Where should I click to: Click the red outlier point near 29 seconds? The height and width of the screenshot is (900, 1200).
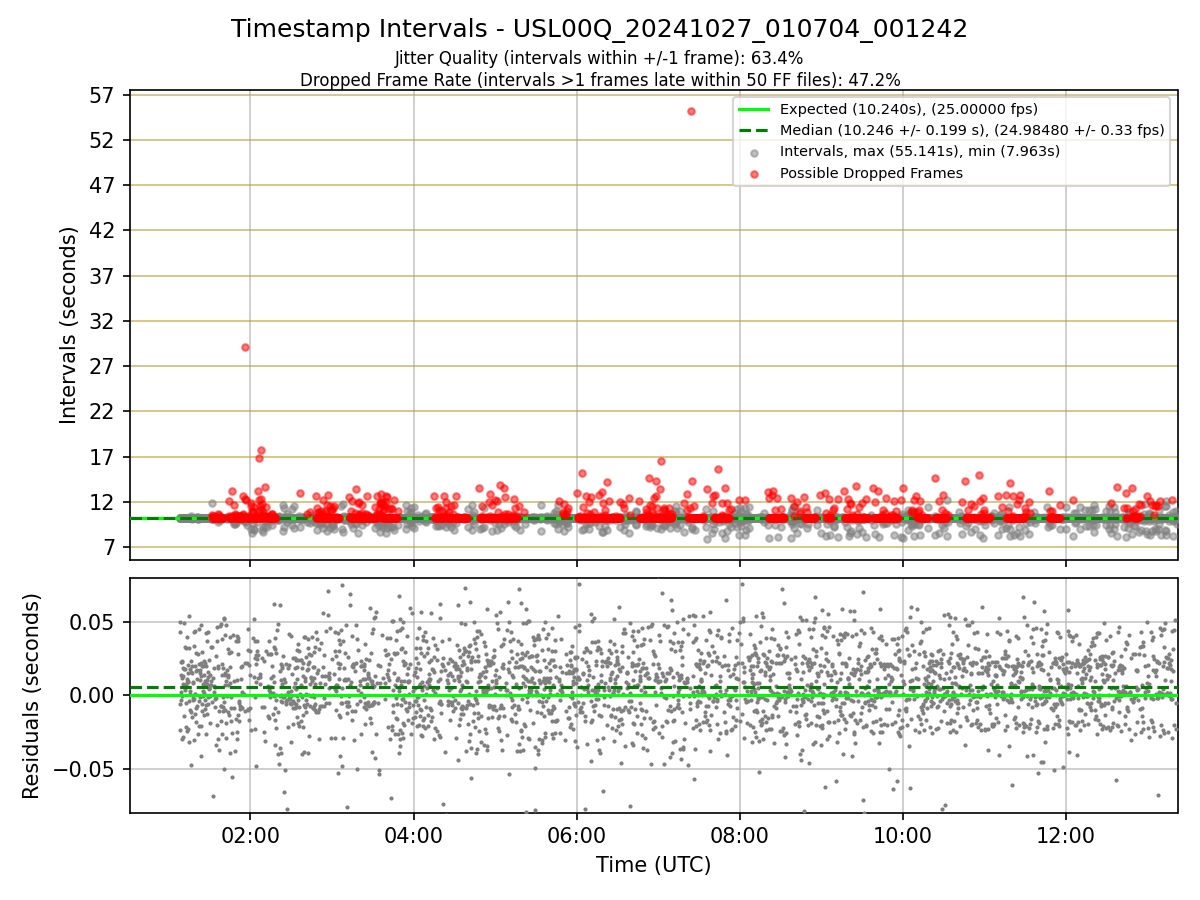pos(245,347)
